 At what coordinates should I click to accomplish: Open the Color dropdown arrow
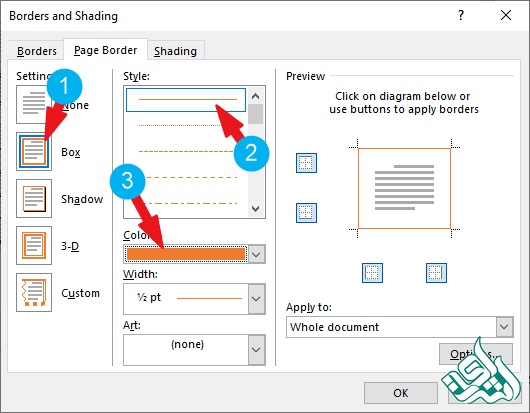point(256,254)
